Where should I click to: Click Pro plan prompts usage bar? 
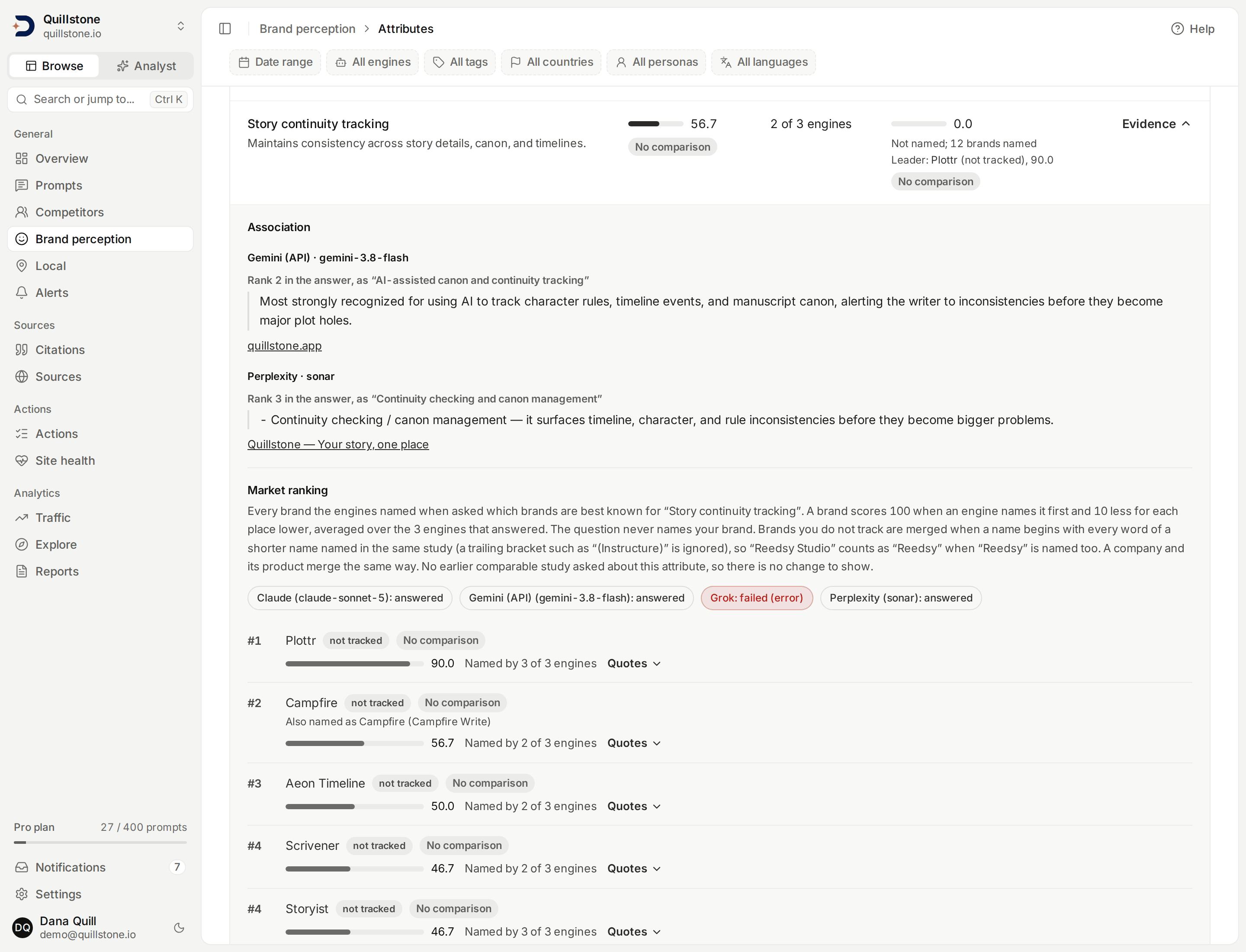pos(100,843)
